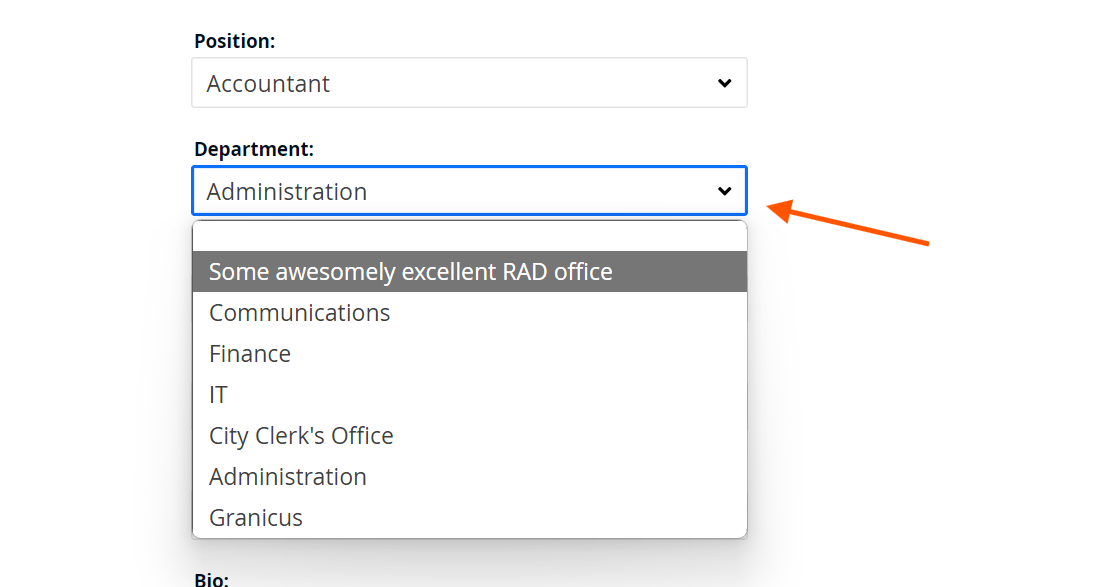1111x587 pixels.
Task: Click the "Department:" field label
Action: coord(254,149)
